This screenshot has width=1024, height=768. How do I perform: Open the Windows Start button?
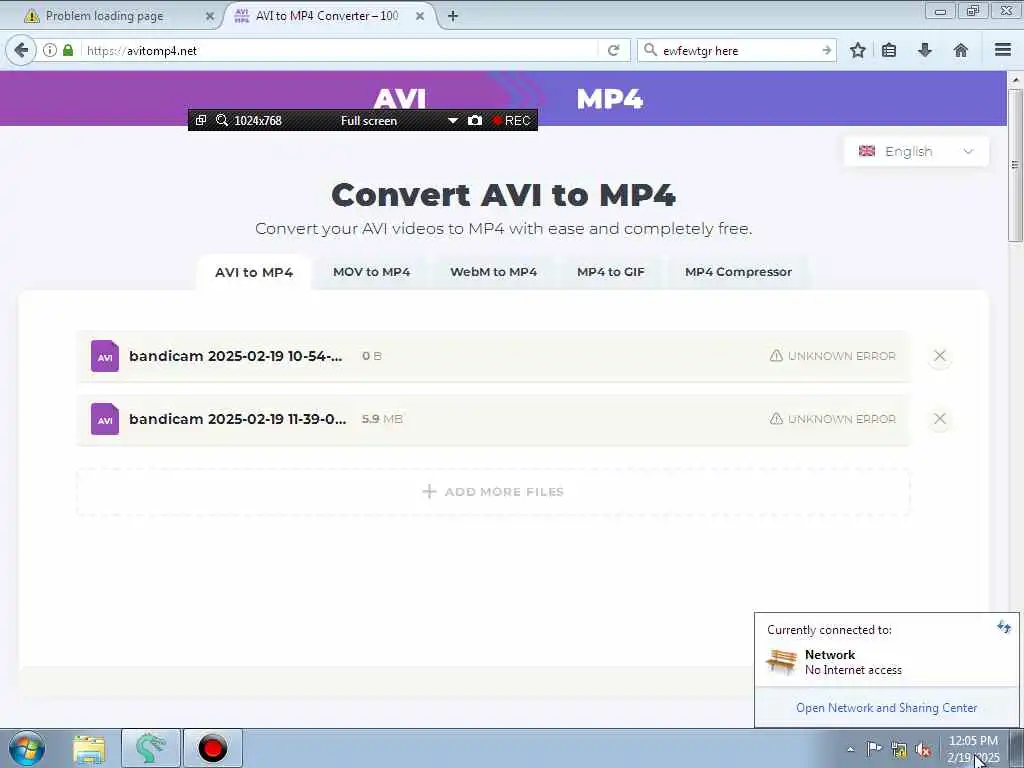pyautogui.click(x=27, y=748)
